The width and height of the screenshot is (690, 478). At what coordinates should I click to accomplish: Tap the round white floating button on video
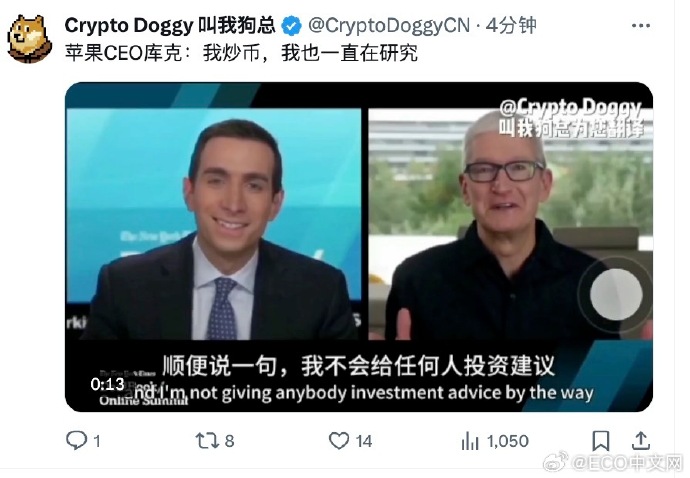click(616, 294)
